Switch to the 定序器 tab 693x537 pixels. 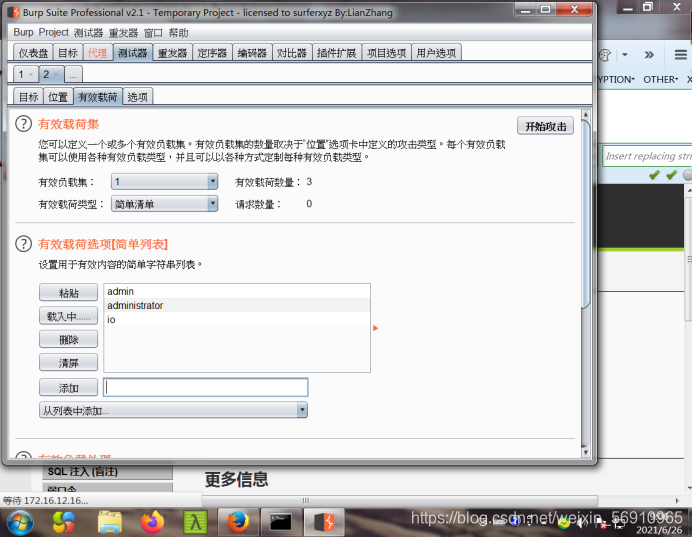click(212, 53)
